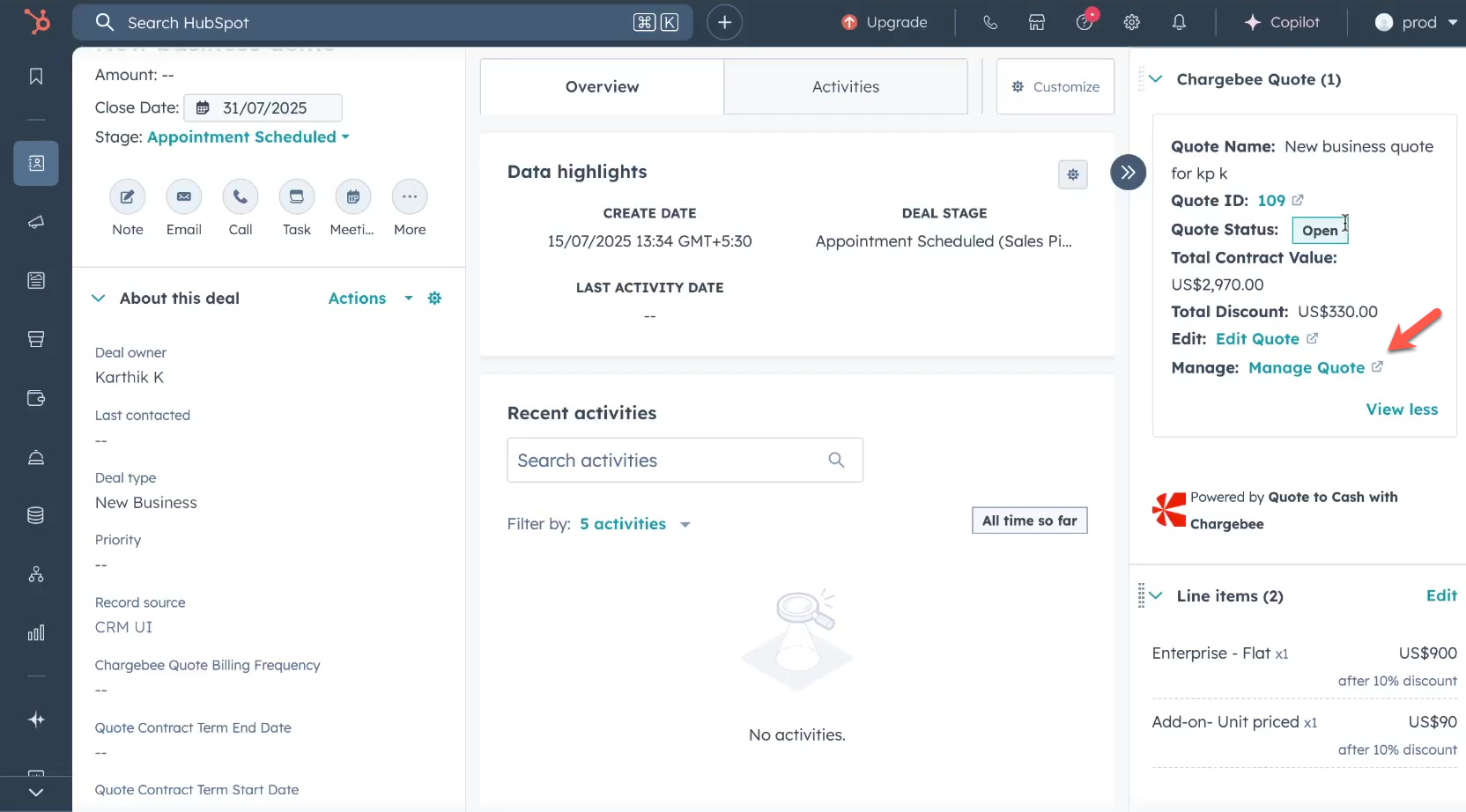Click the Edit Quote link
Screen dimensions: 1466x812
click(1257, 339)
